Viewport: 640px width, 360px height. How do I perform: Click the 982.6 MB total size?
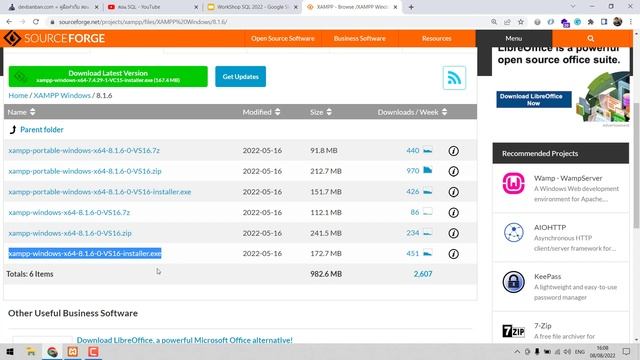point(326,274)
